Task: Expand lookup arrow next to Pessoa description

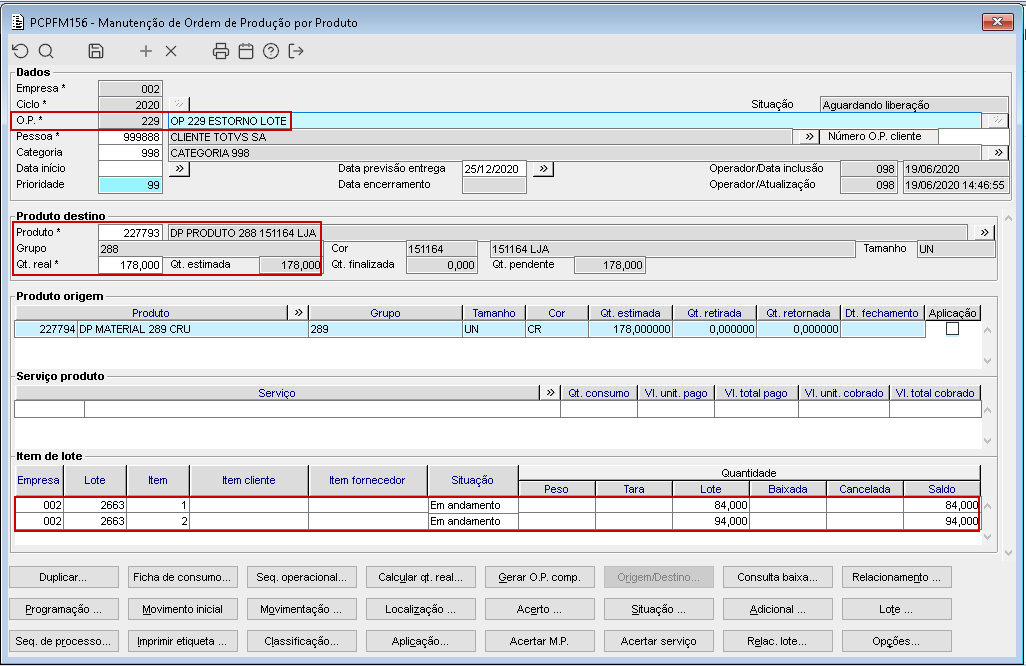Action: tap(809, 137)
